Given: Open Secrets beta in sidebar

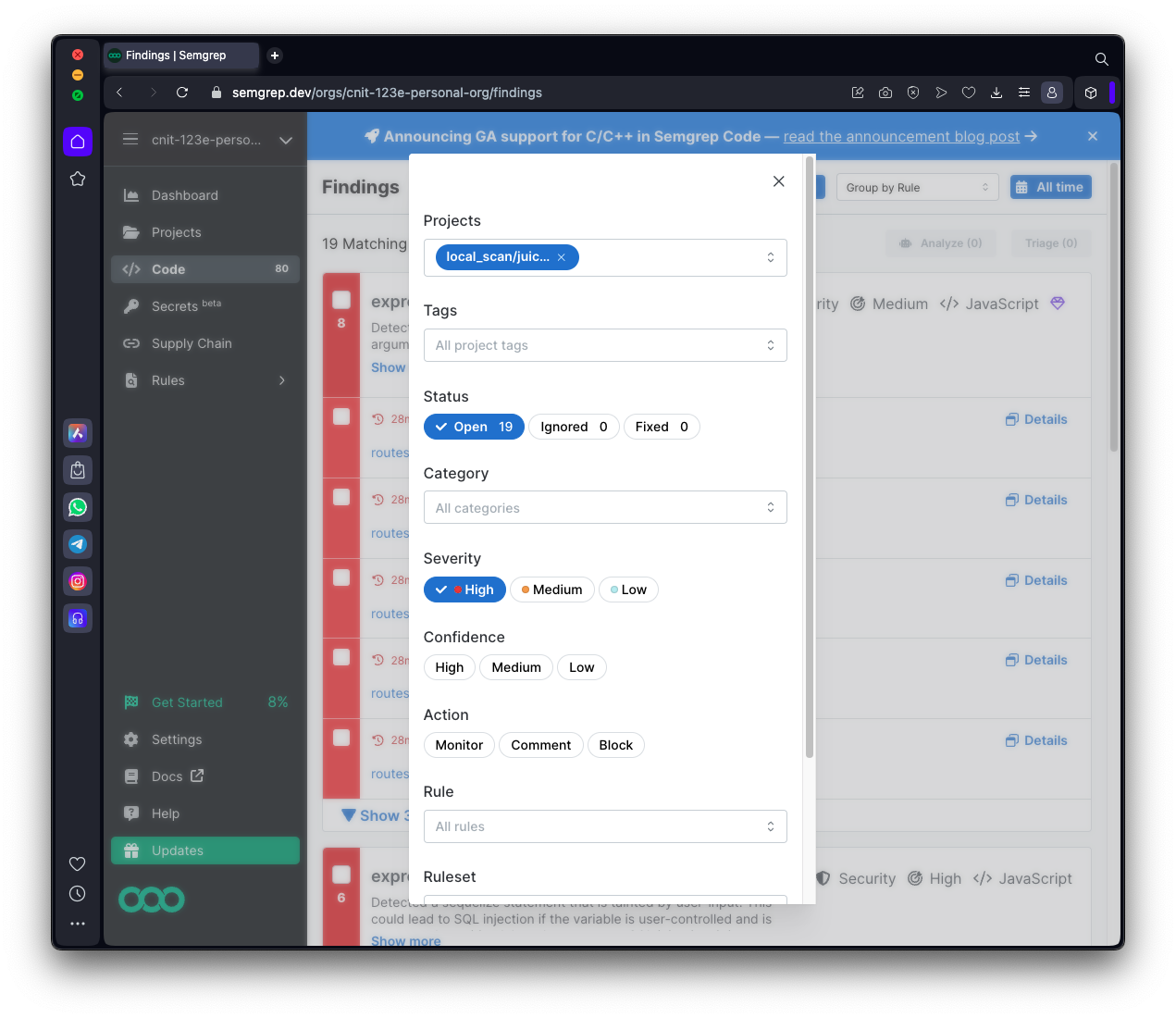Looking at the screenshot, I should [x=205, y=306].
